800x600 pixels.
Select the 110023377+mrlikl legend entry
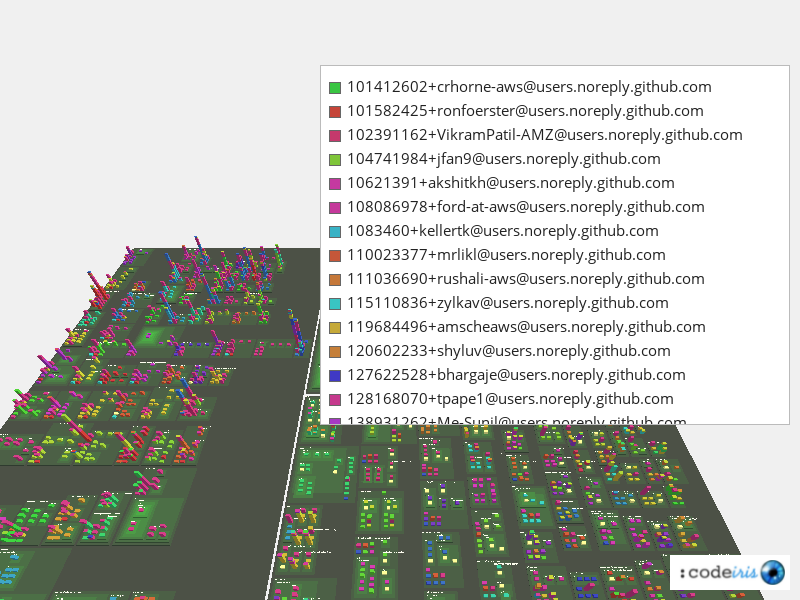click(506, 255)
